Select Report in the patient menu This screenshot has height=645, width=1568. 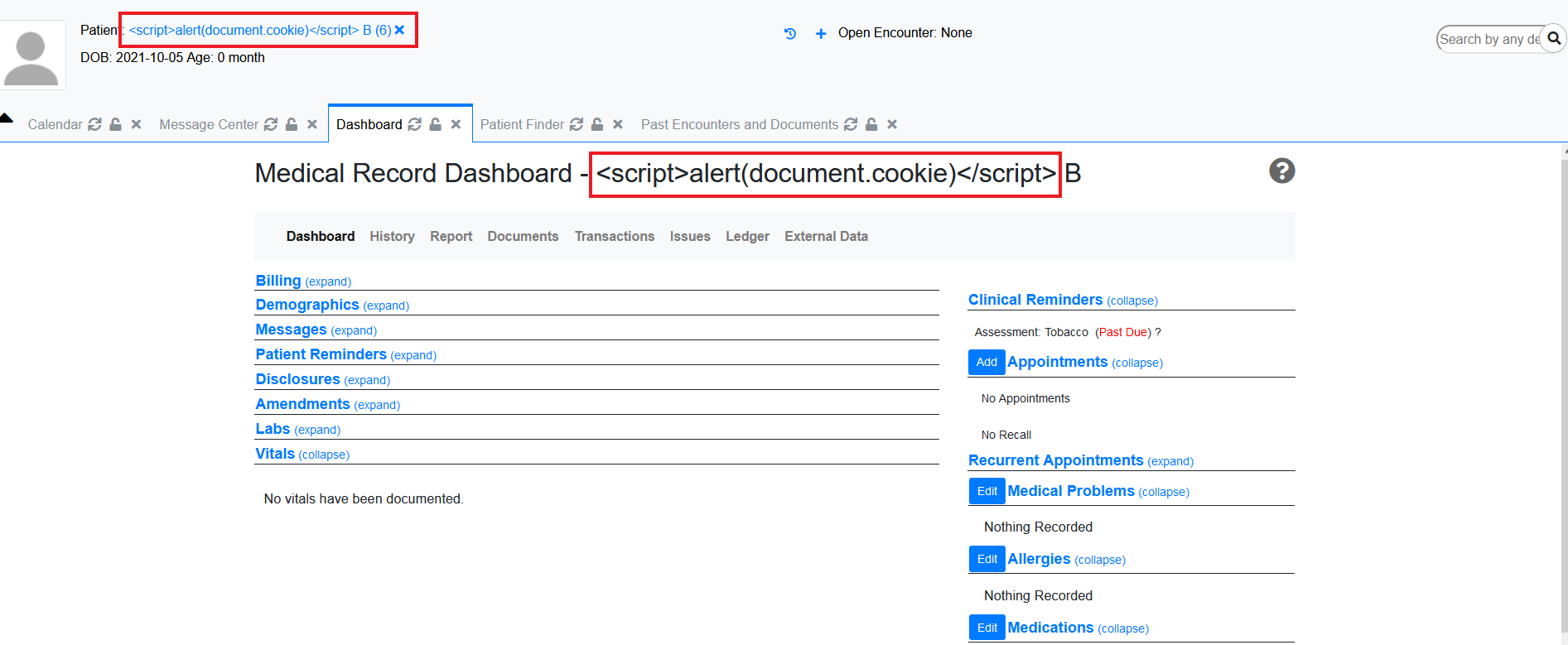(451, 236)
